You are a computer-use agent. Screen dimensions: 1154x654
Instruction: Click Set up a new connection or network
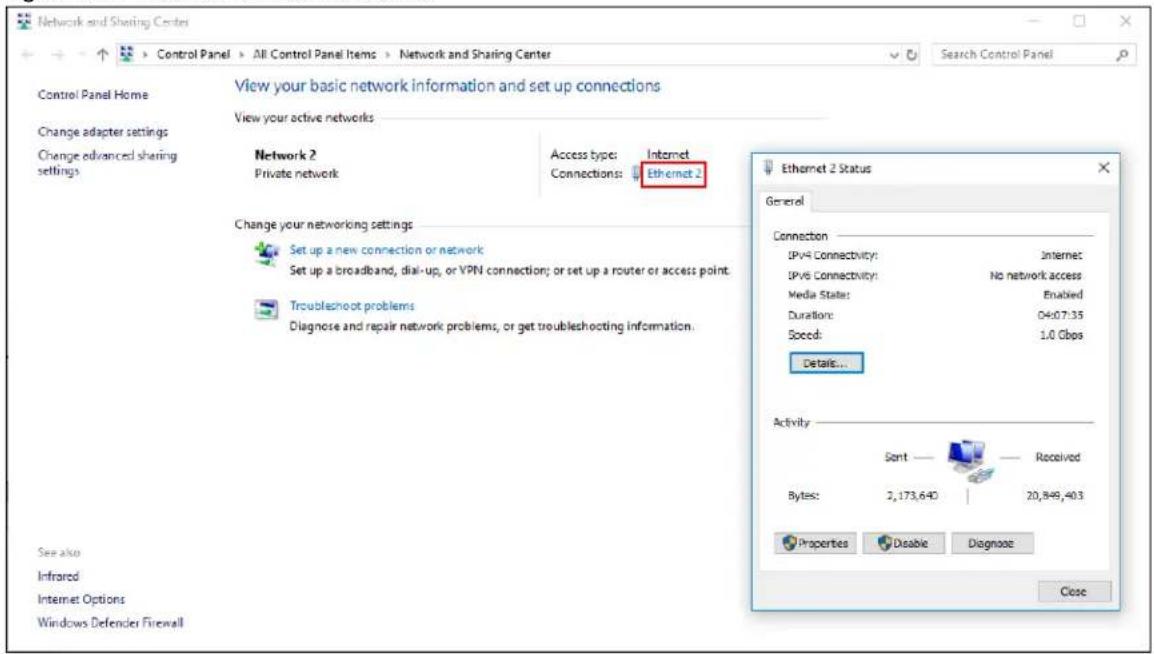[386, 250]
